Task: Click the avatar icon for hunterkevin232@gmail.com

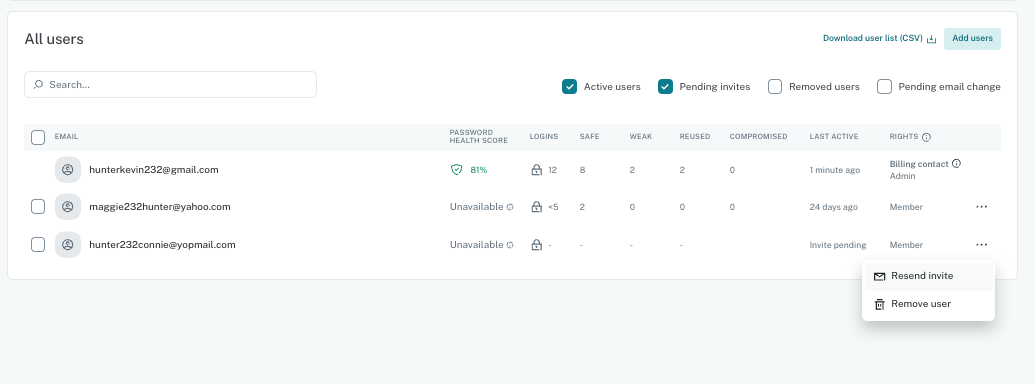Action: tap(67, 170)
